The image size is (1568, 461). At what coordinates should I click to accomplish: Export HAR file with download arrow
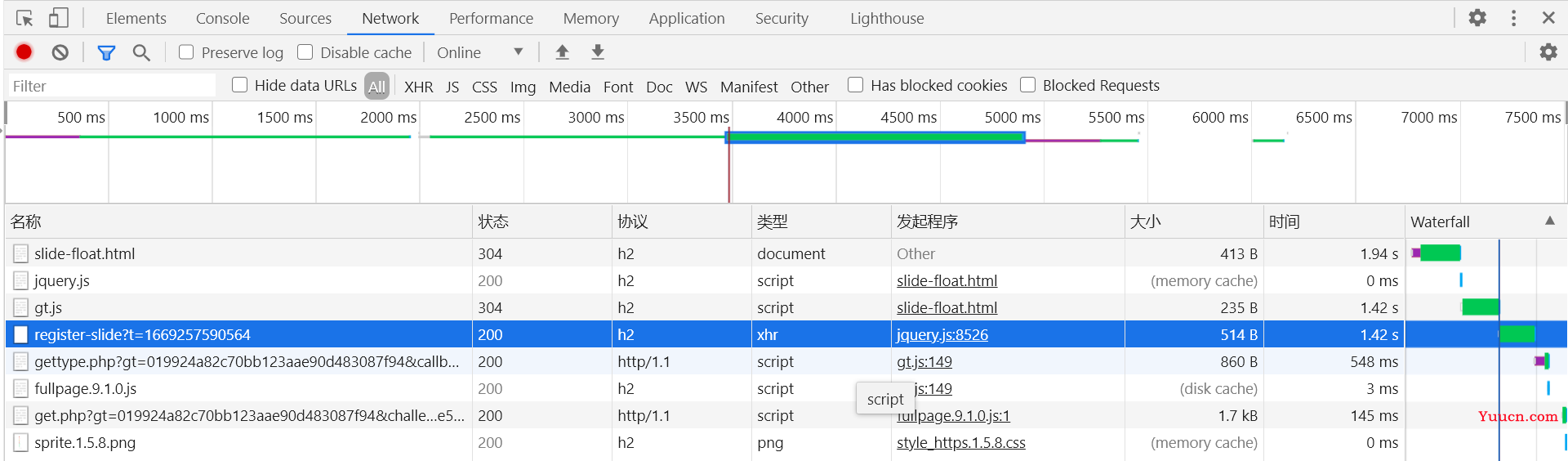tap(598, 52)
